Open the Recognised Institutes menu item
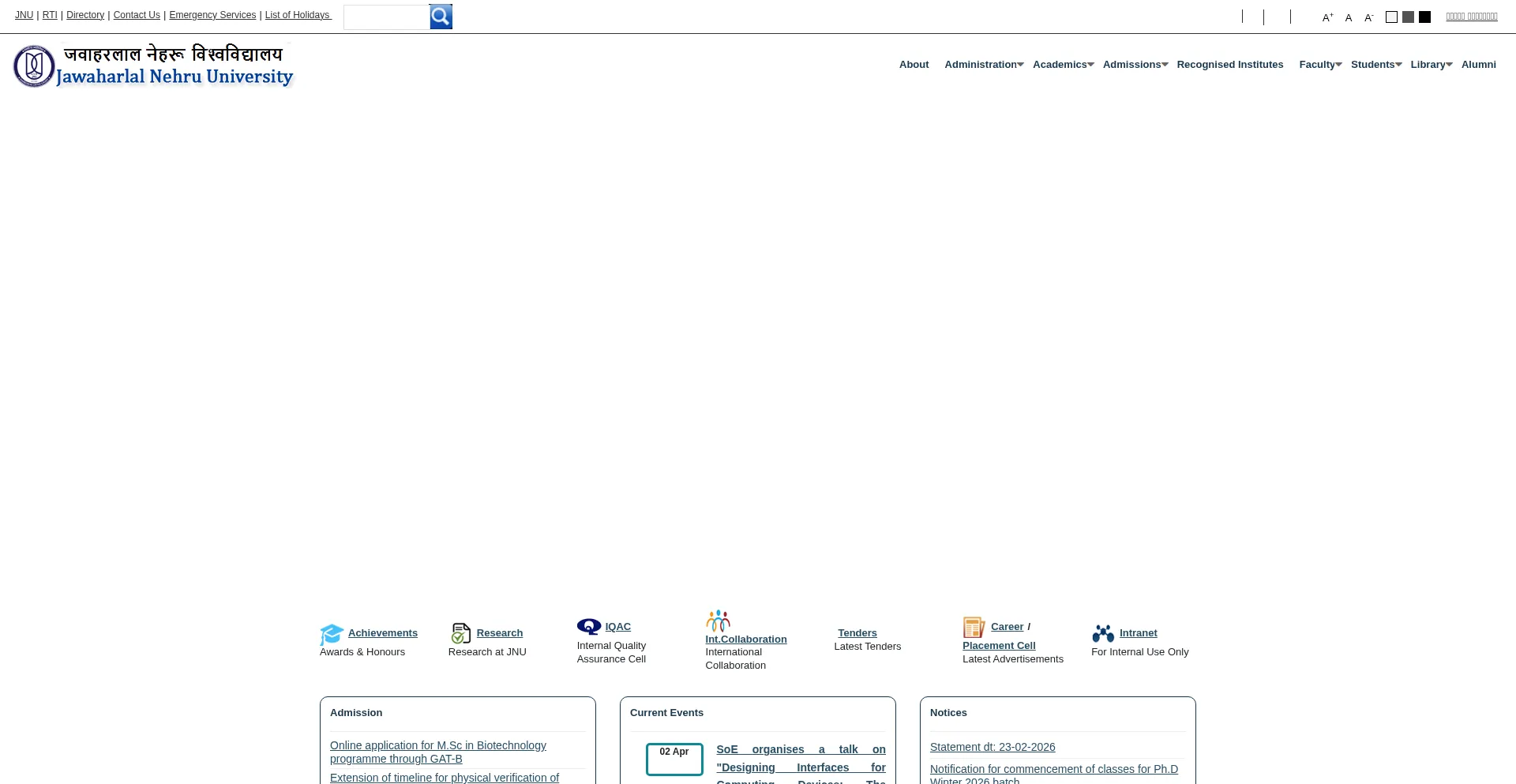The width and height of the screenshot is (1516, 784). (1229, 65)
